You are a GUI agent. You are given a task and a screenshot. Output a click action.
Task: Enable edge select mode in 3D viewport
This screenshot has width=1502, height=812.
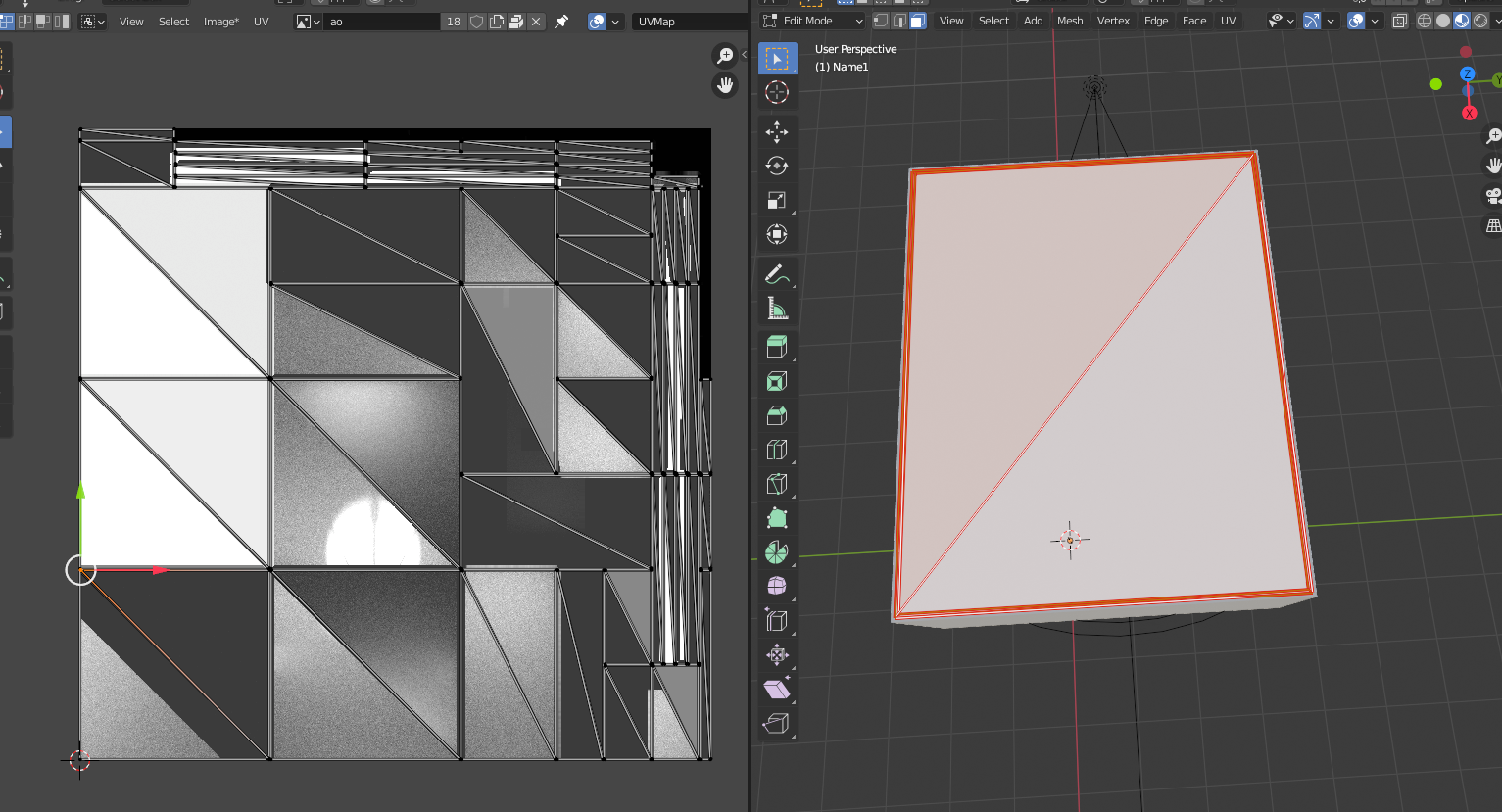898,21
